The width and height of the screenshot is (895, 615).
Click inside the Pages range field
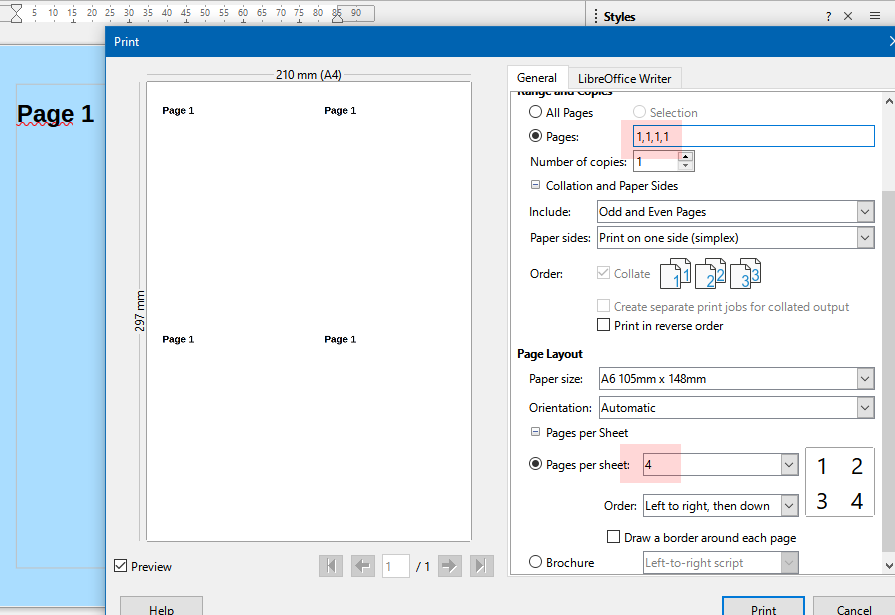[753, 136]
